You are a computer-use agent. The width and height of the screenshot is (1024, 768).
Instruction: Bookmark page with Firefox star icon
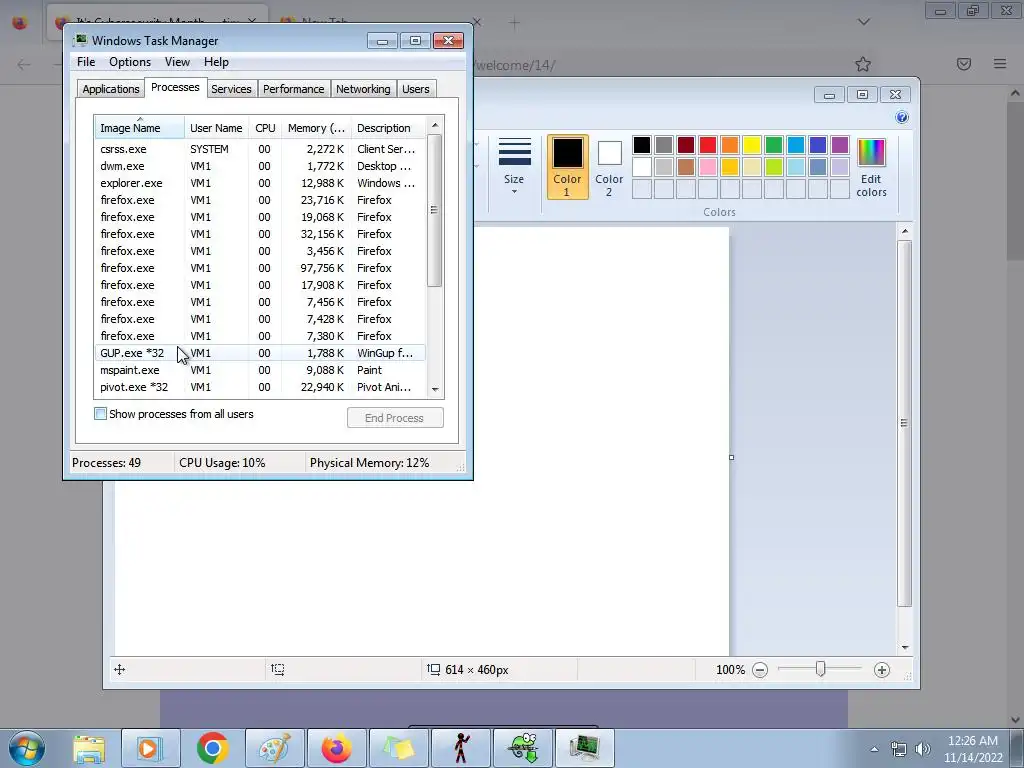(863, 64)
